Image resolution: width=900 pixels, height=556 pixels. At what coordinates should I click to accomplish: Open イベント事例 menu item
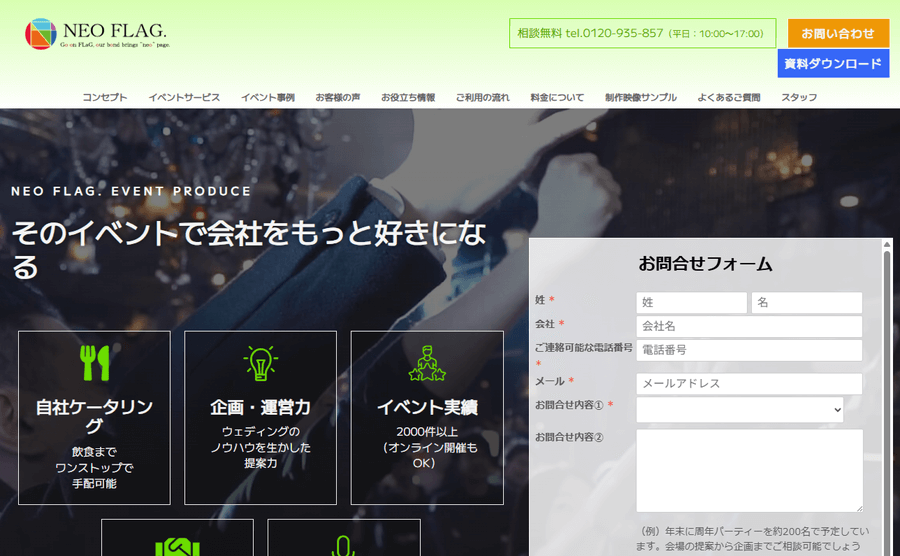tap(268, 98)
